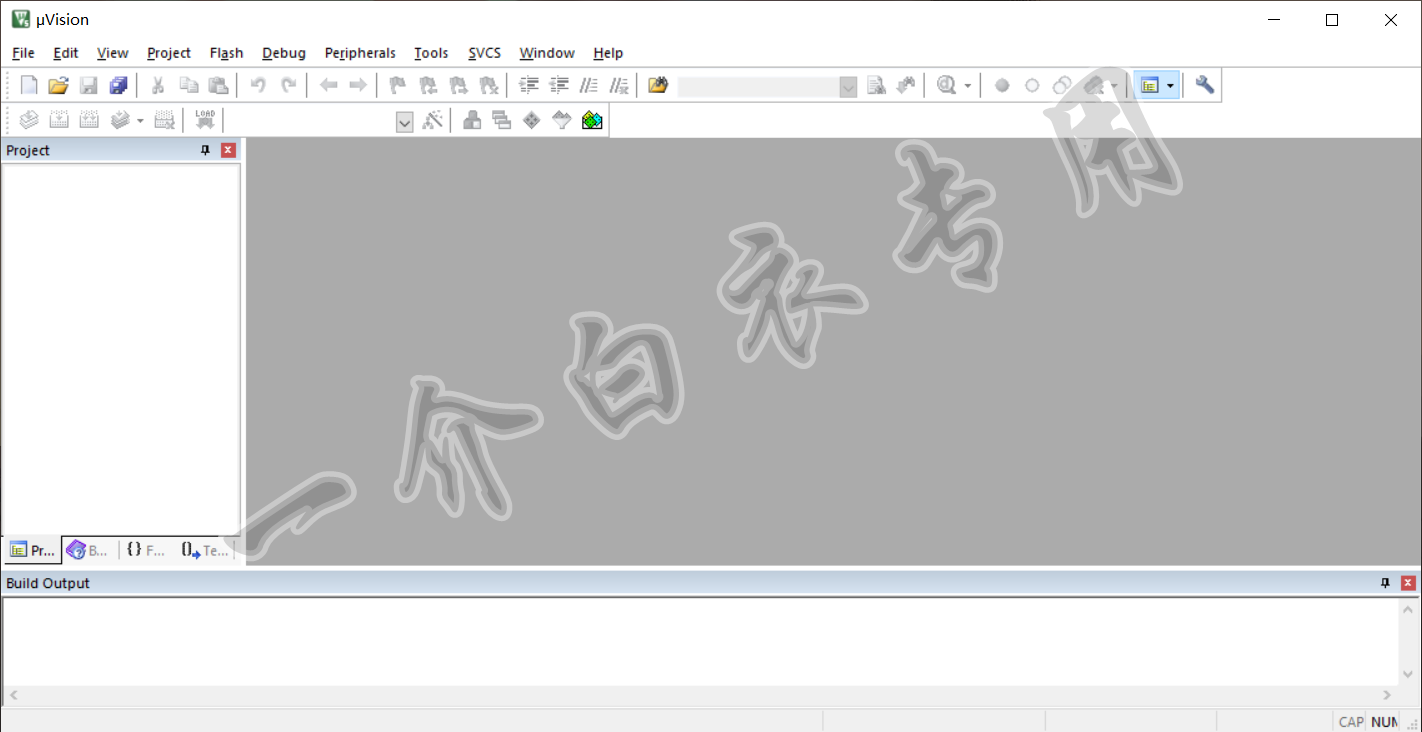Expand the find text combo box
Image resolution: width=1422 pixels, height=732 pixels.
[848, 87]
